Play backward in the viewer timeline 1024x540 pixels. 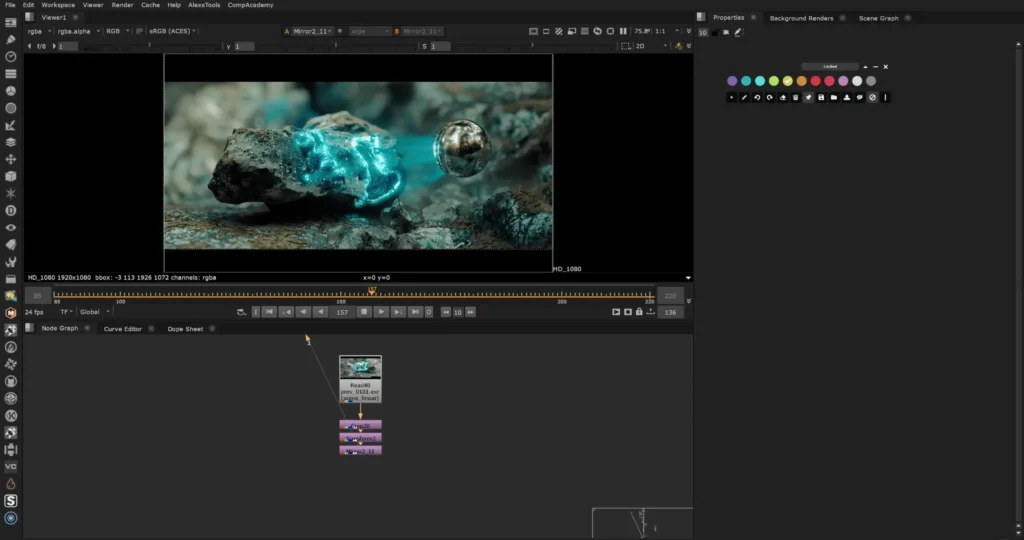pyautogui.click(x=321, y=312)
